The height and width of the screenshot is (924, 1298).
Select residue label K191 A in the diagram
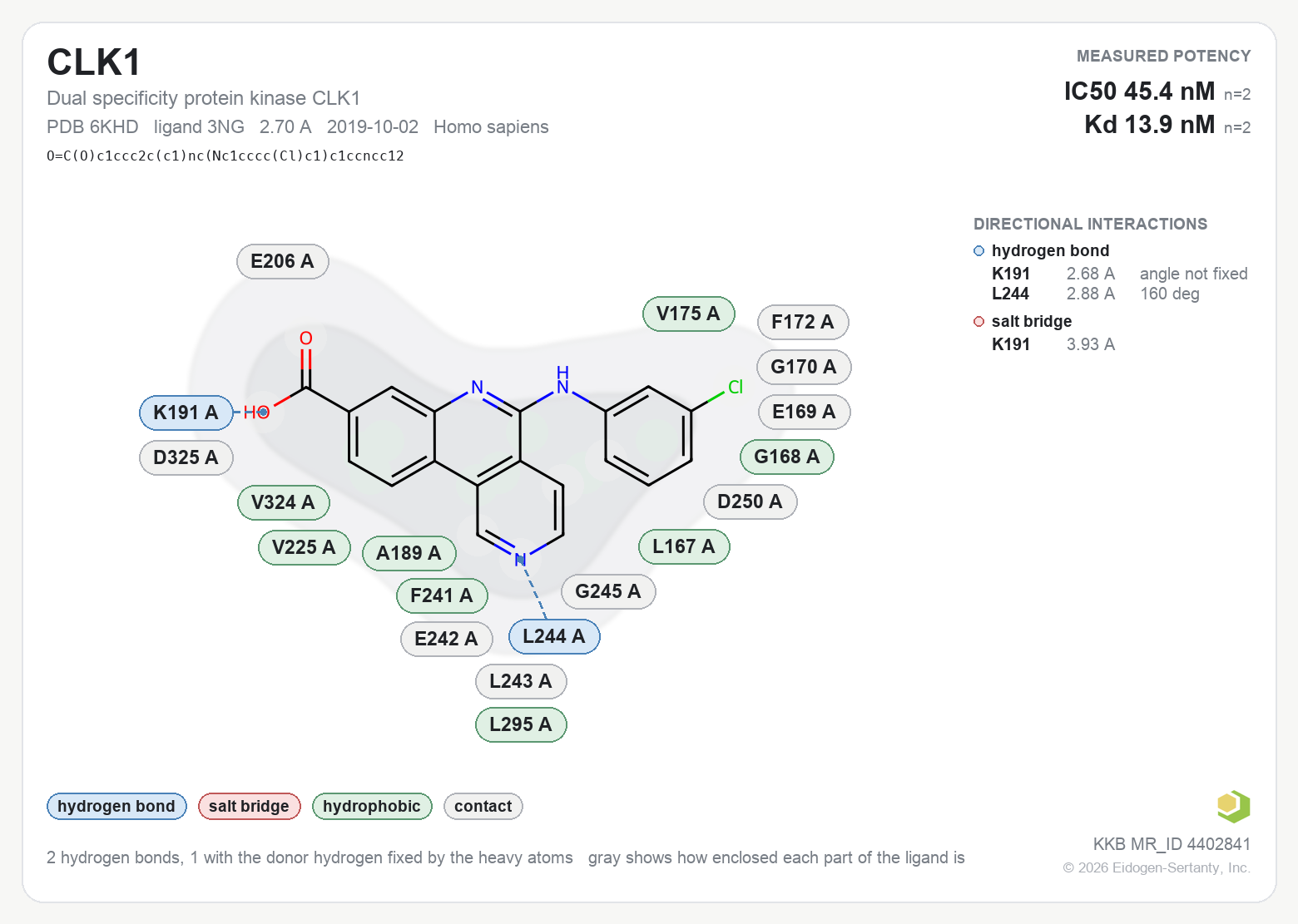point(186,413)
